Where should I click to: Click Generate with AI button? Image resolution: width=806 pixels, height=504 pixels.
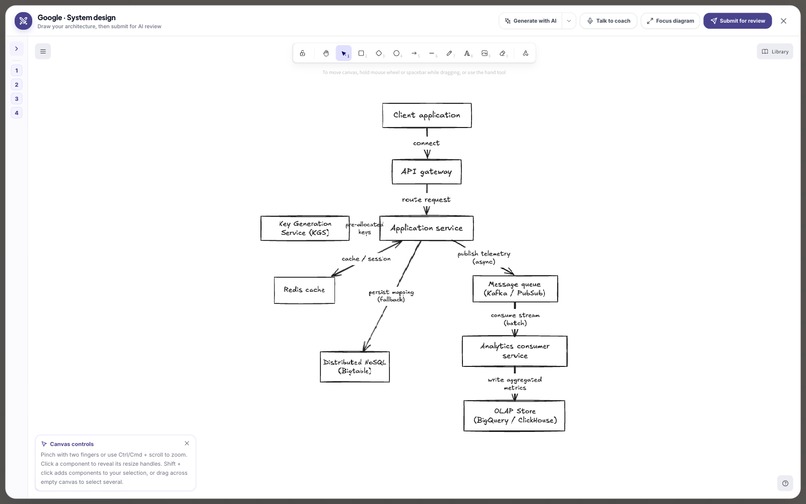point(530,21)
